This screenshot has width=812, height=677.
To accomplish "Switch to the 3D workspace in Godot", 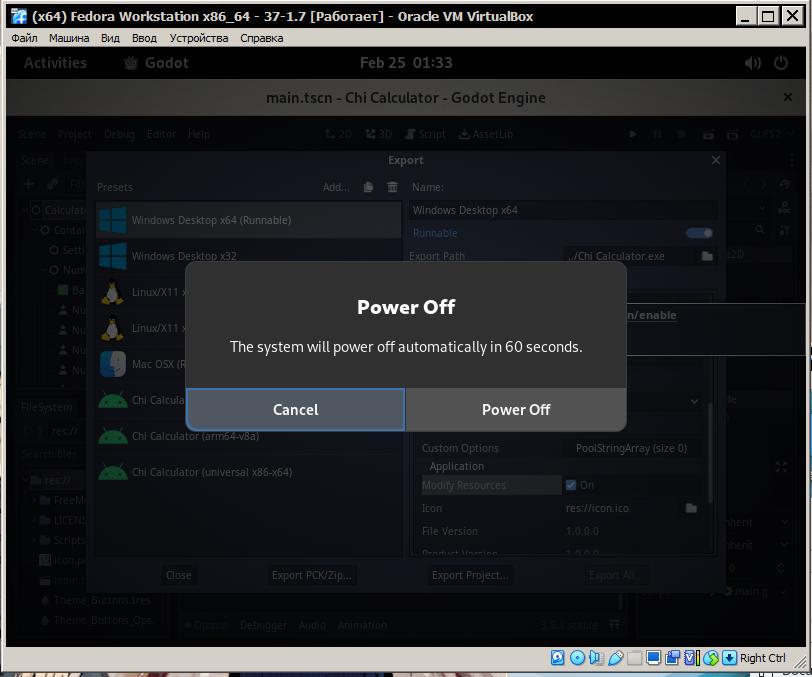I will point(378,134).
